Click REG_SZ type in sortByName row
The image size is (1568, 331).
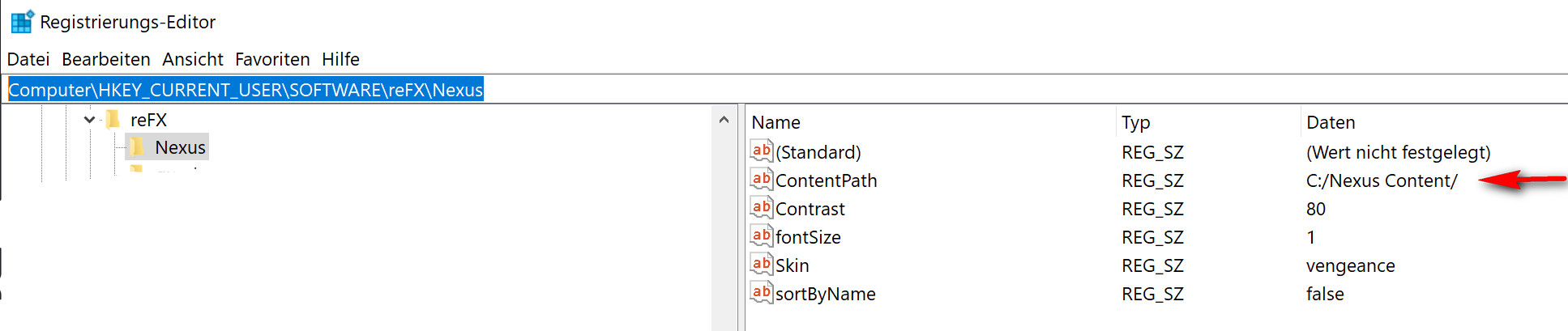point(1152,294)
